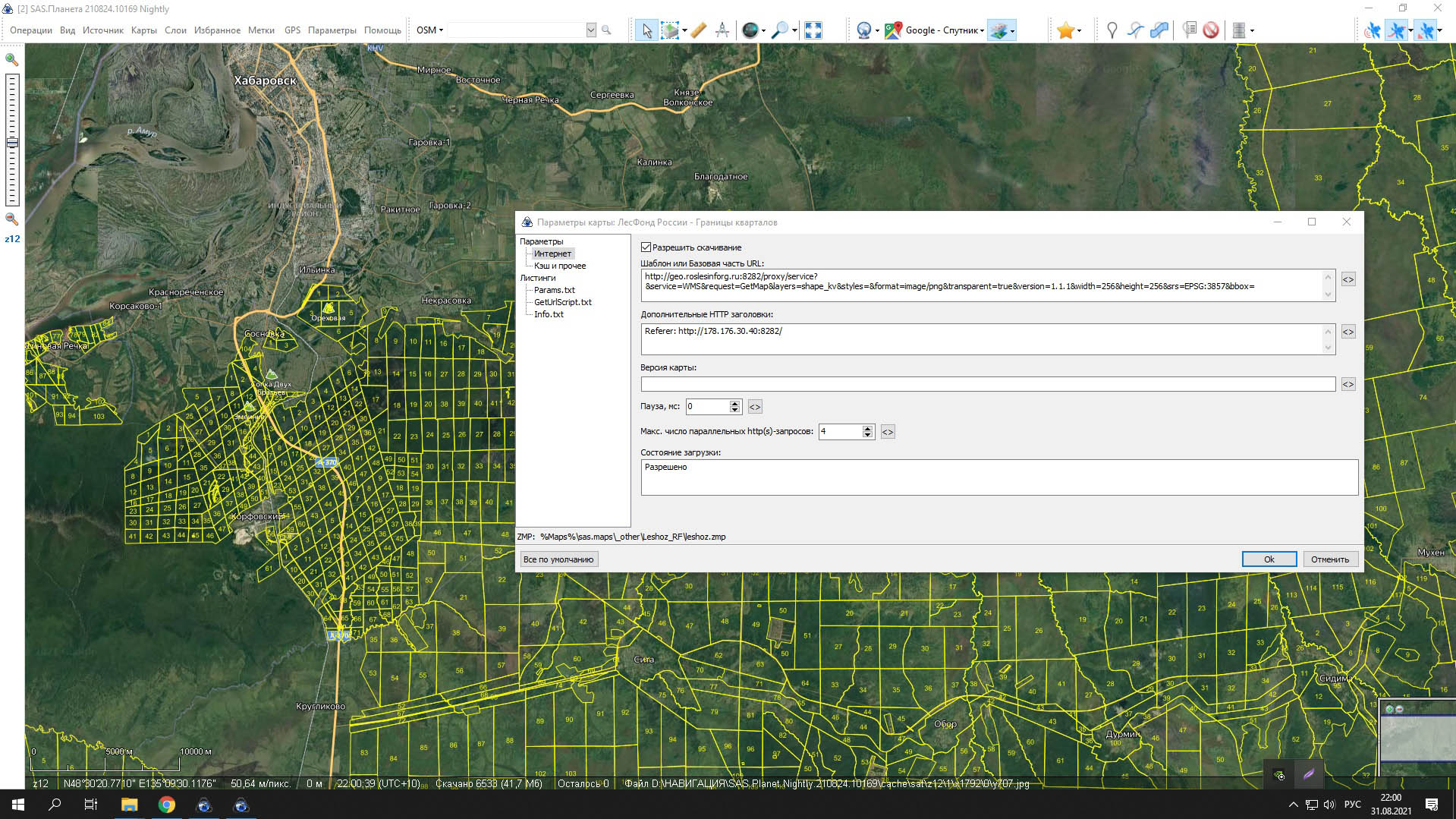Expand the layers selection dropdown arrow

coord(1013,31)
